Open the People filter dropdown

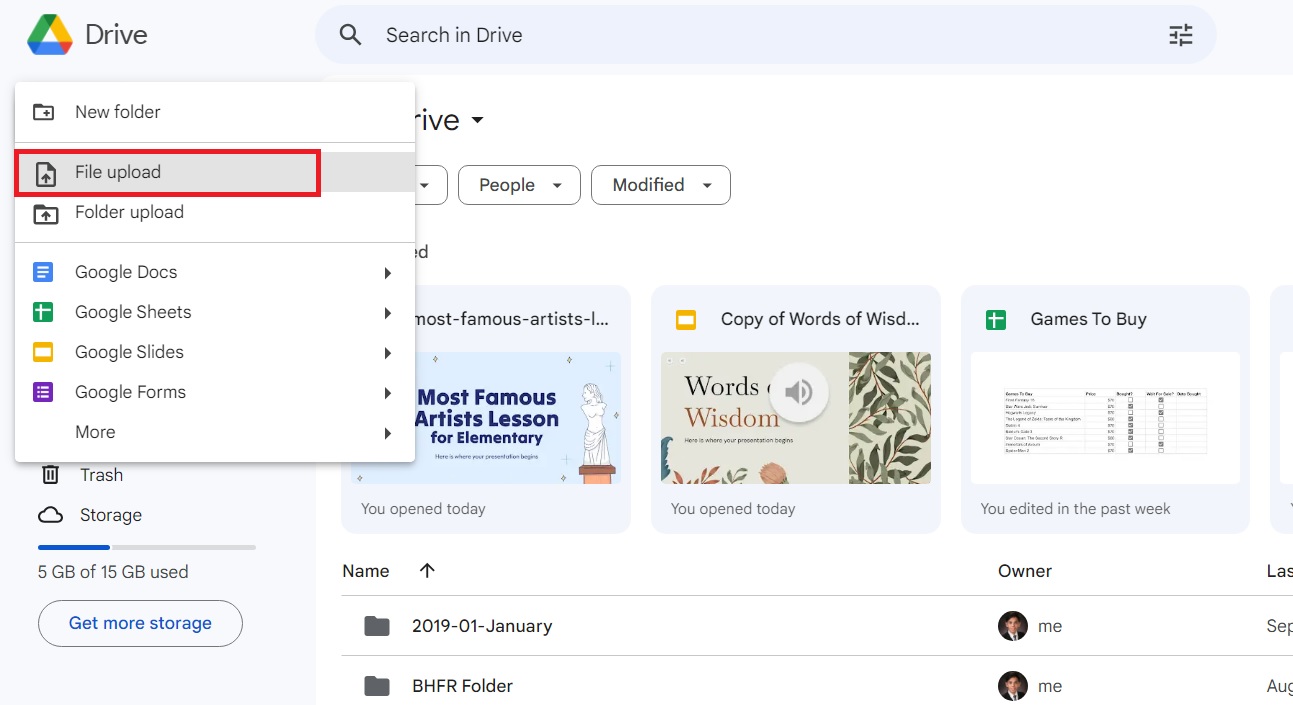[x=519, y=185]
